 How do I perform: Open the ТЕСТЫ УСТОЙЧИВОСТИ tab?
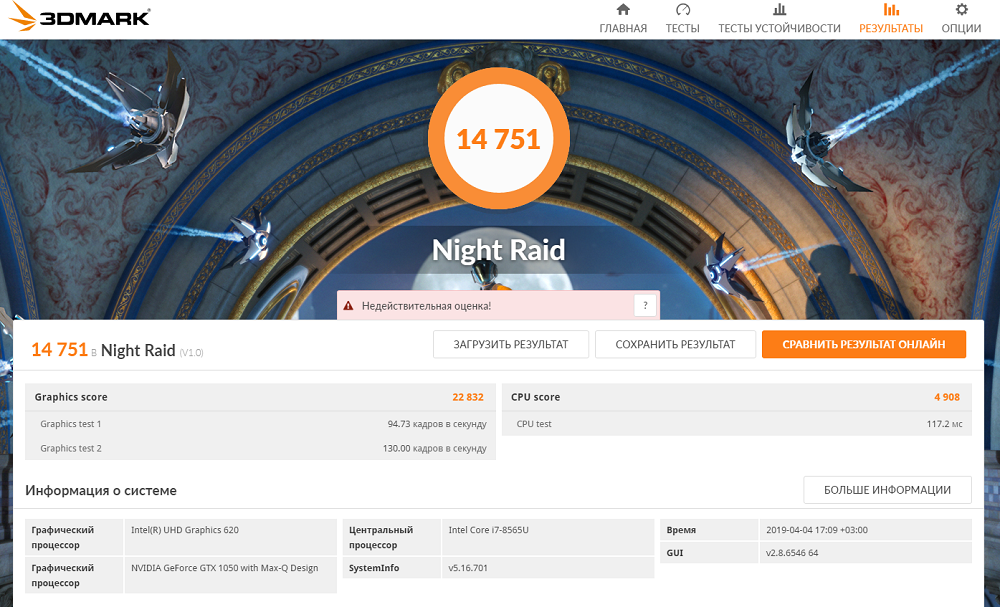[x=779, y=28]
